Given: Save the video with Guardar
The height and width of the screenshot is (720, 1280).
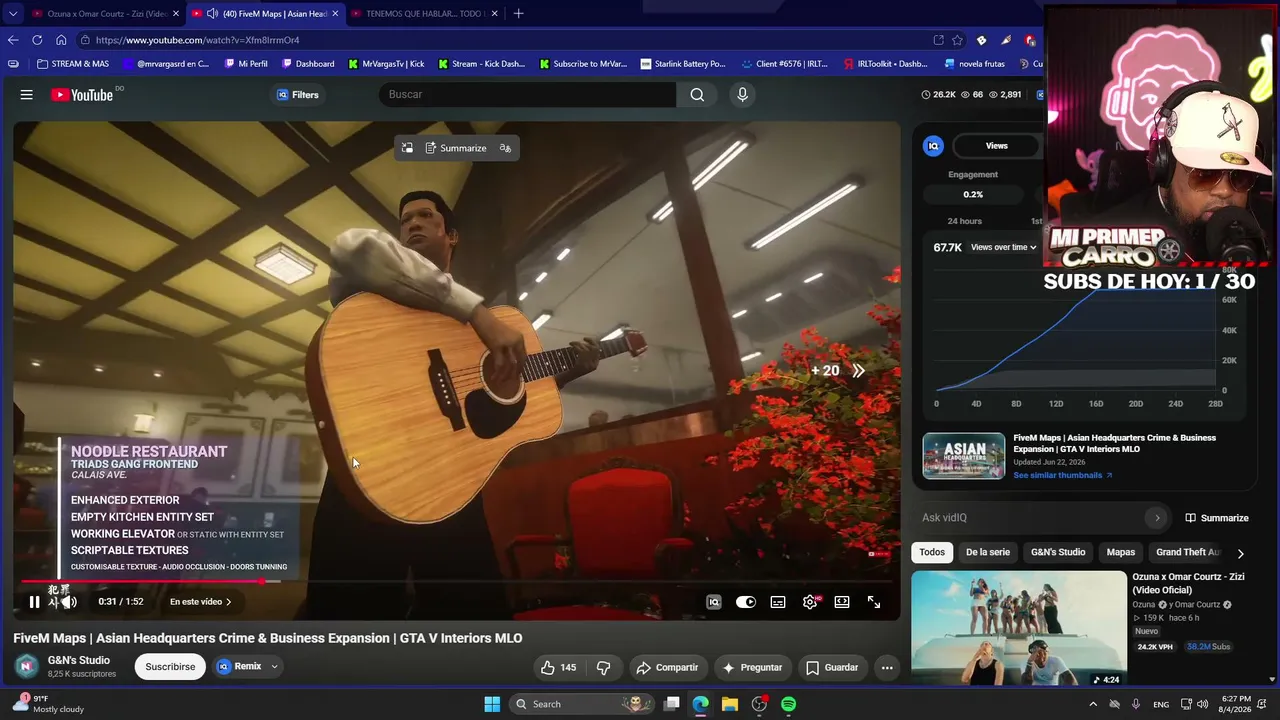Looking at the screenshot, I should [832, 667].
